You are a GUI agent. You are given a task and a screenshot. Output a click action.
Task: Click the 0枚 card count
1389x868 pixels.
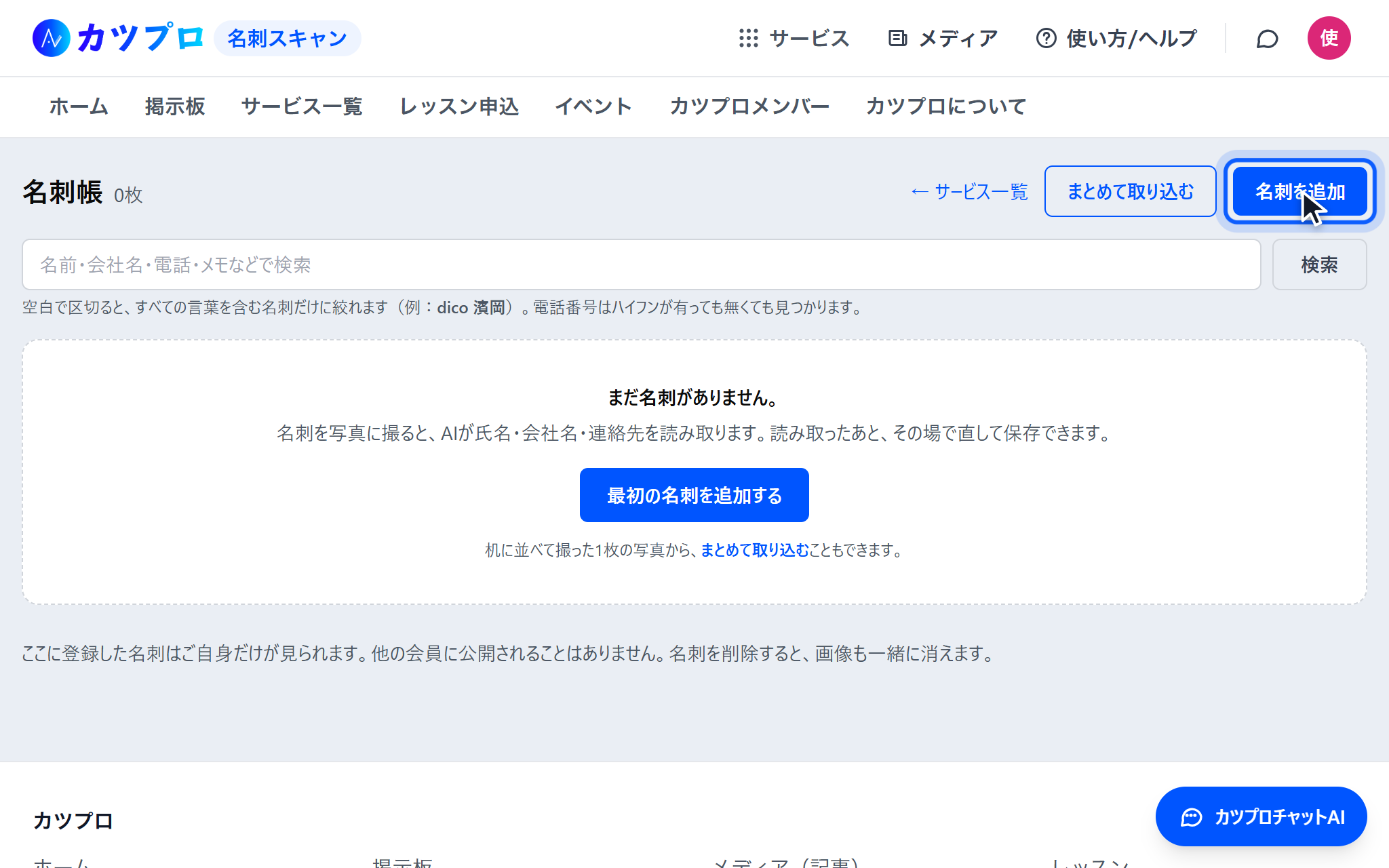(x=128, y=195)
